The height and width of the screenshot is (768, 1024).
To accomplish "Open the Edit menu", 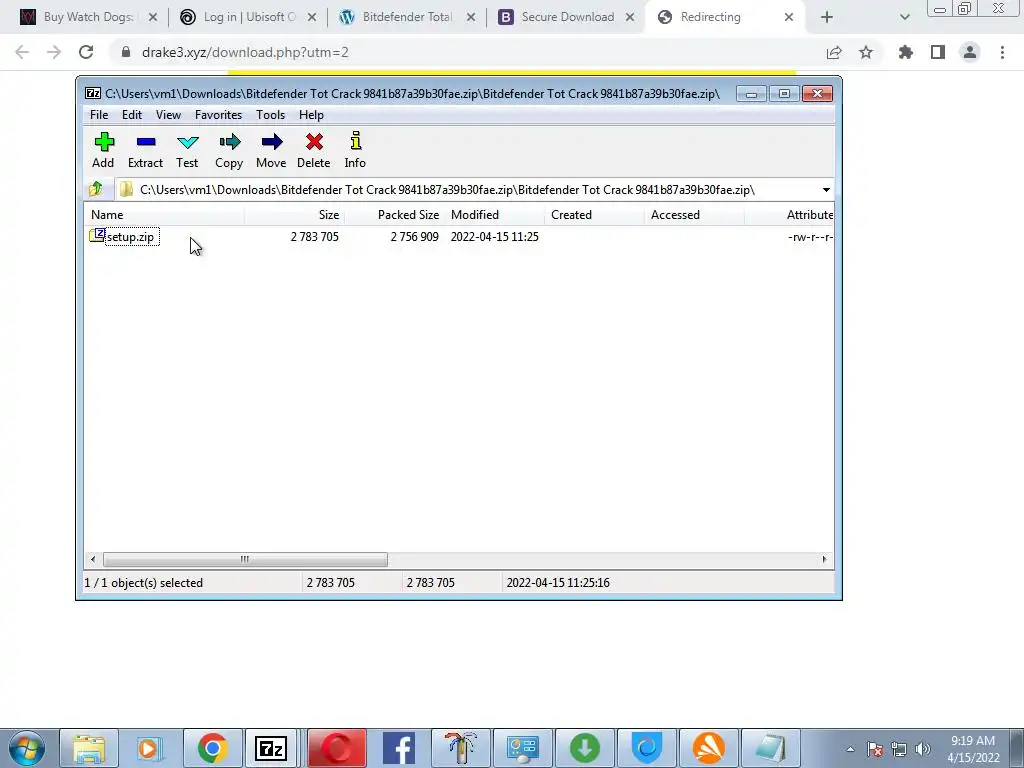I will pos(132,115).
